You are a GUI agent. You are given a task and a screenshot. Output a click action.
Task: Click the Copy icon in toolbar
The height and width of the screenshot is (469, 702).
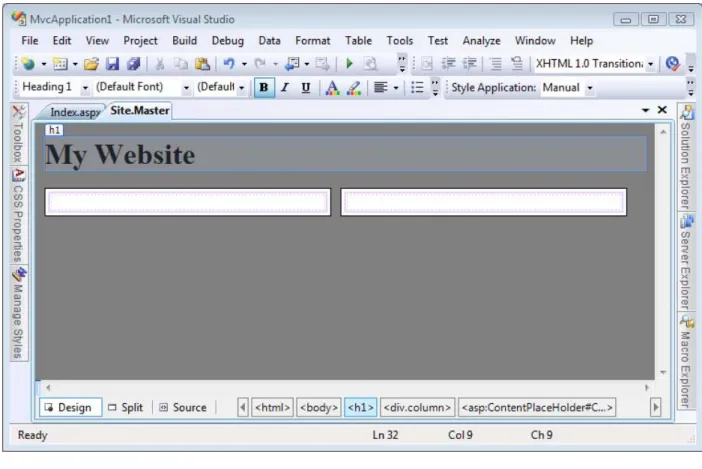pyautogui.click(x=180, y=64)
